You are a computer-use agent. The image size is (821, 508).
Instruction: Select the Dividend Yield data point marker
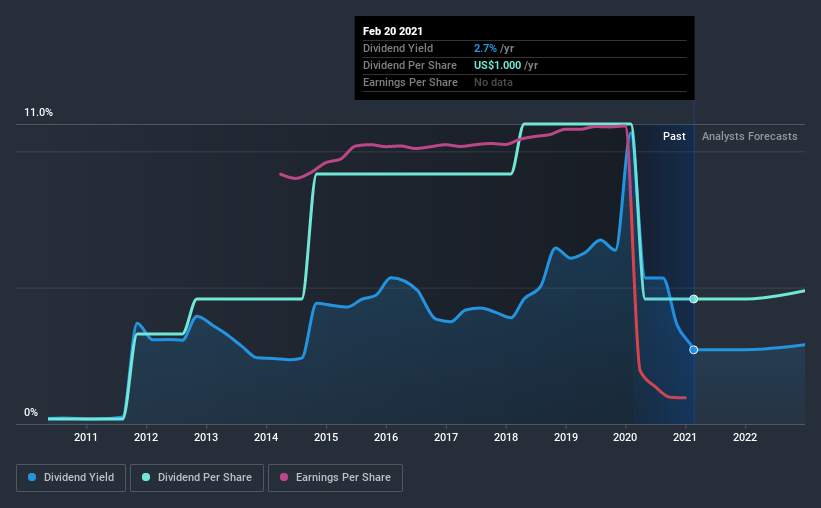pos(693,350)
